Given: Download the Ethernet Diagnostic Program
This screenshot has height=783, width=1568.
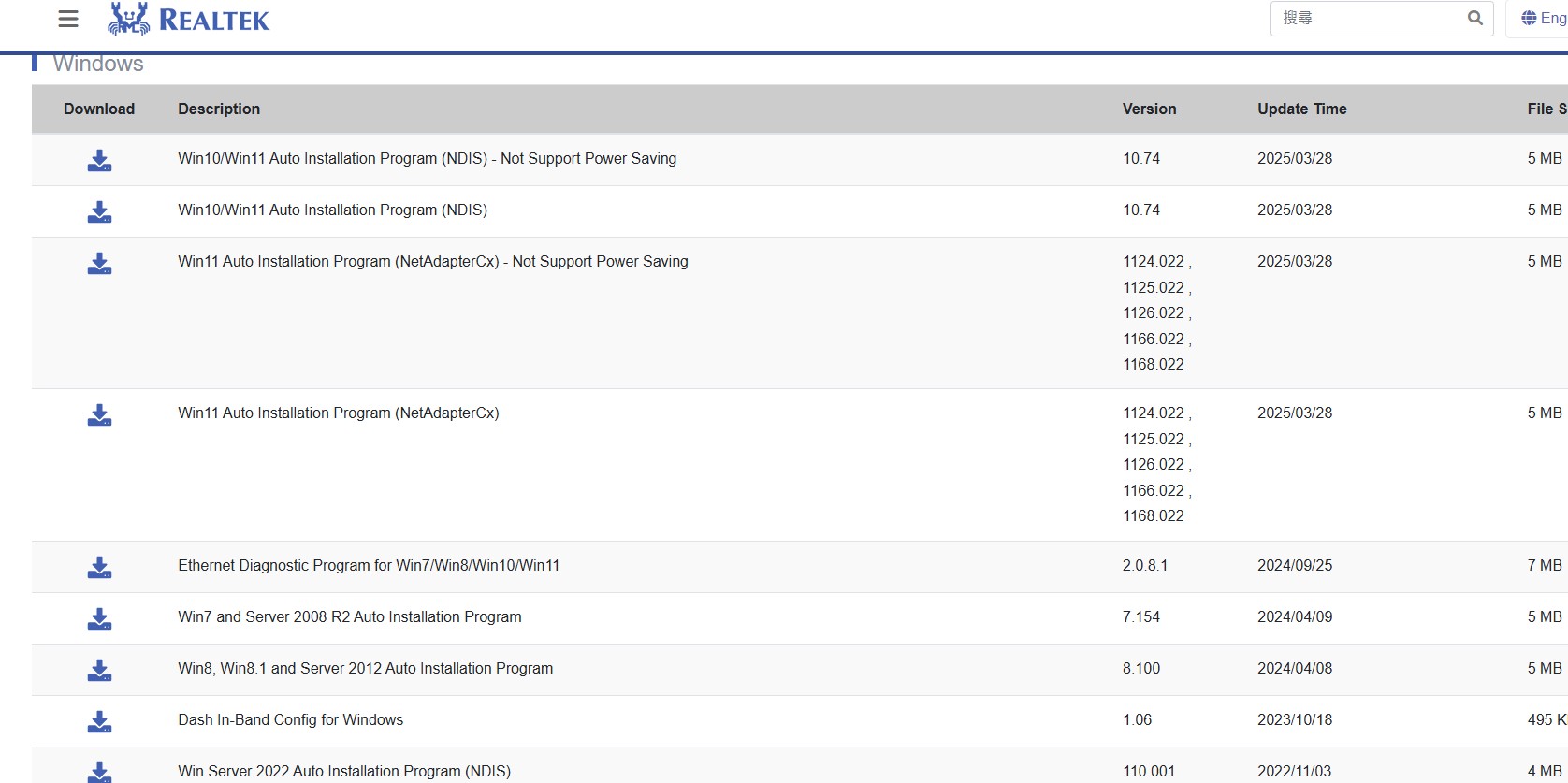Looking at the screenshot, I should tap(99, 567).
